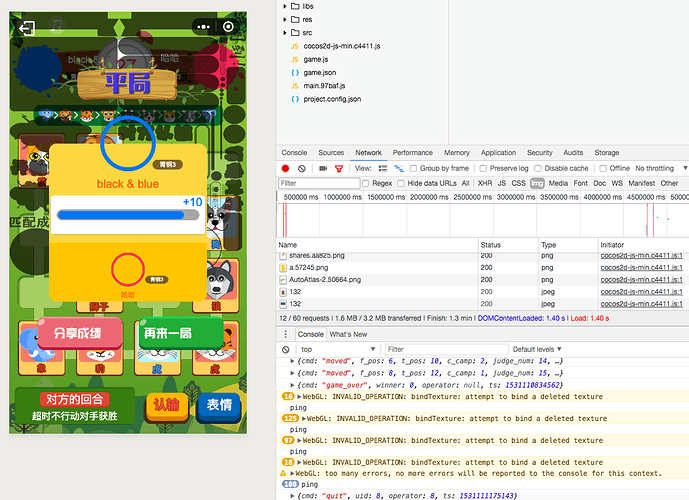Viewport: 689px width, 500px height.
Task: Clear network log with the block icon
Action: (x=301, y=168)
